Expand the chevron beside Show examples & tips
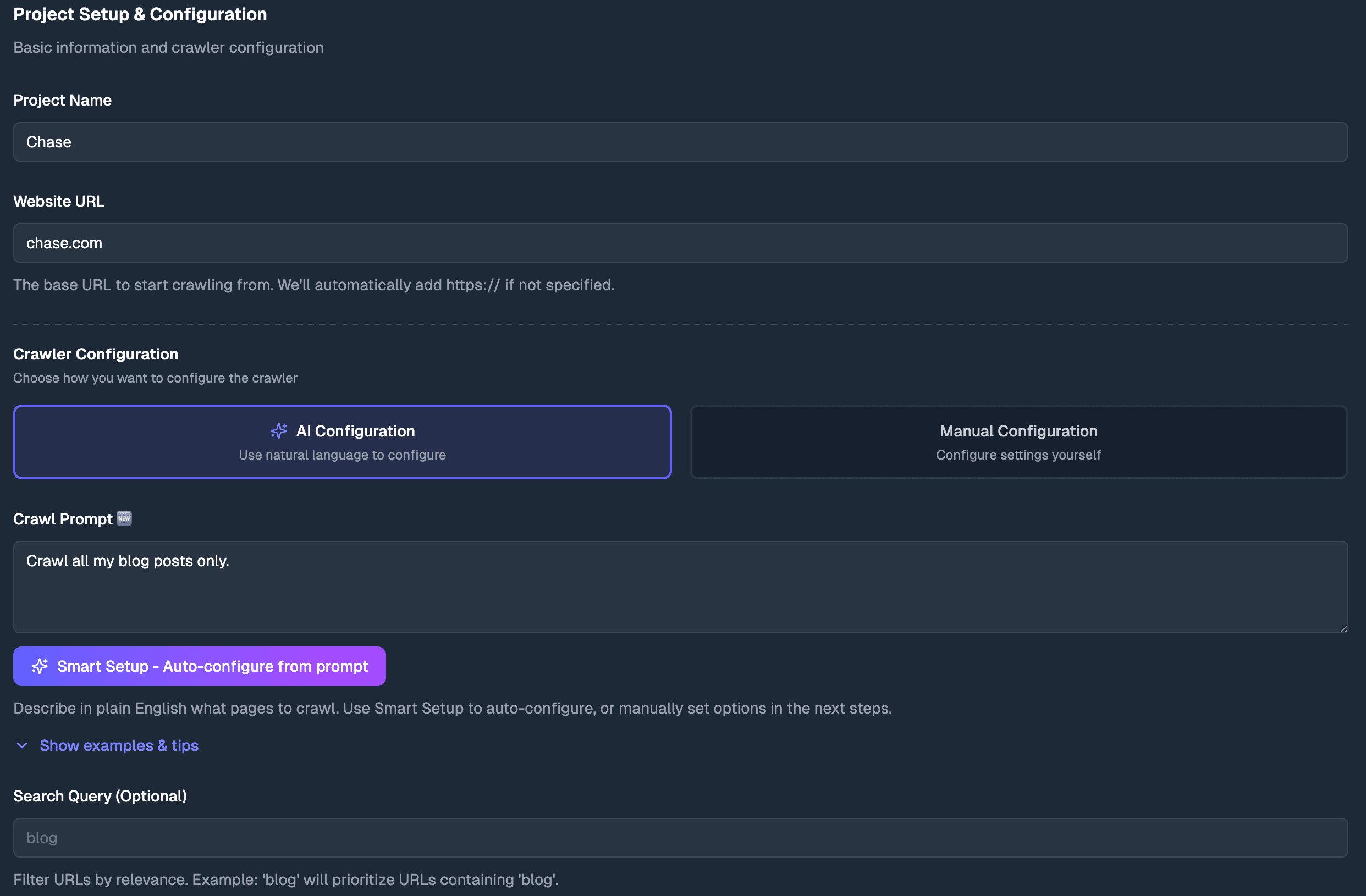 point(23,745)
